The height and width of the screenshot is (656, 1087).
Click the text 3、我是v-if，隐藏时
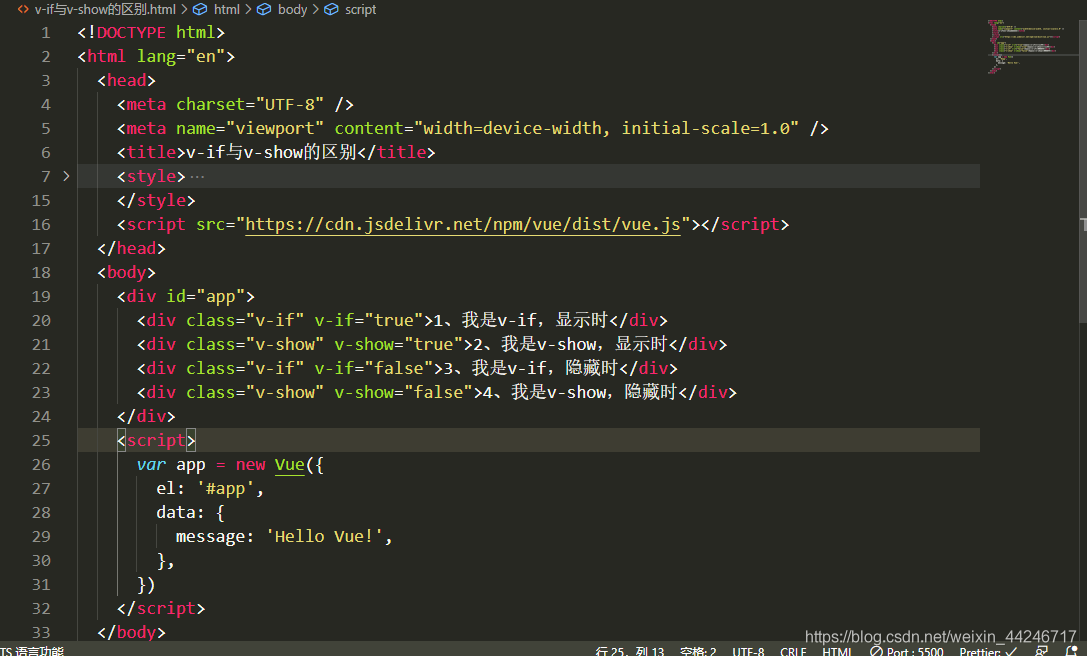click(530, 368)
